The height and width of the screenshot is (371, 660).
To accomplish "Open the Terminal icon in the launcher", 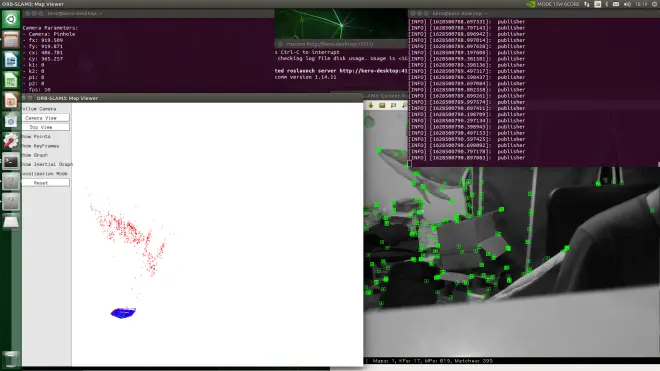I will pos(11,161).
